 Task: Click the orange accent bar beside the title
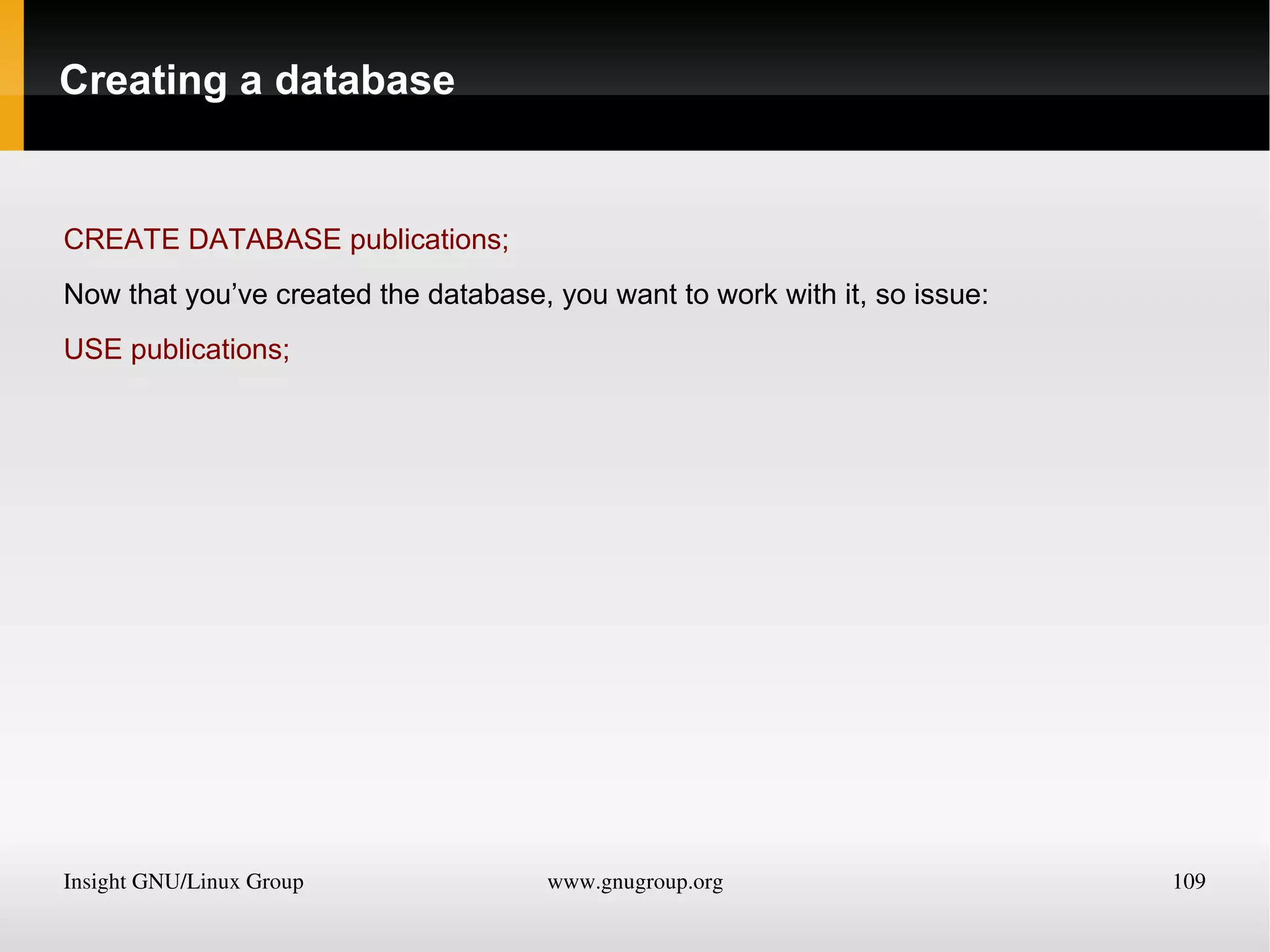coord(11,75)
